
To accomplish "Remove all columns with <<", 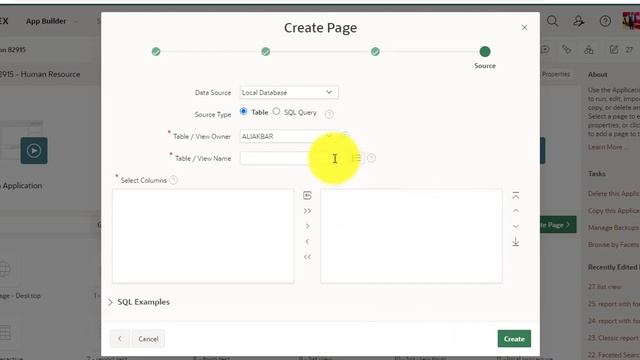I will [307, 257].
